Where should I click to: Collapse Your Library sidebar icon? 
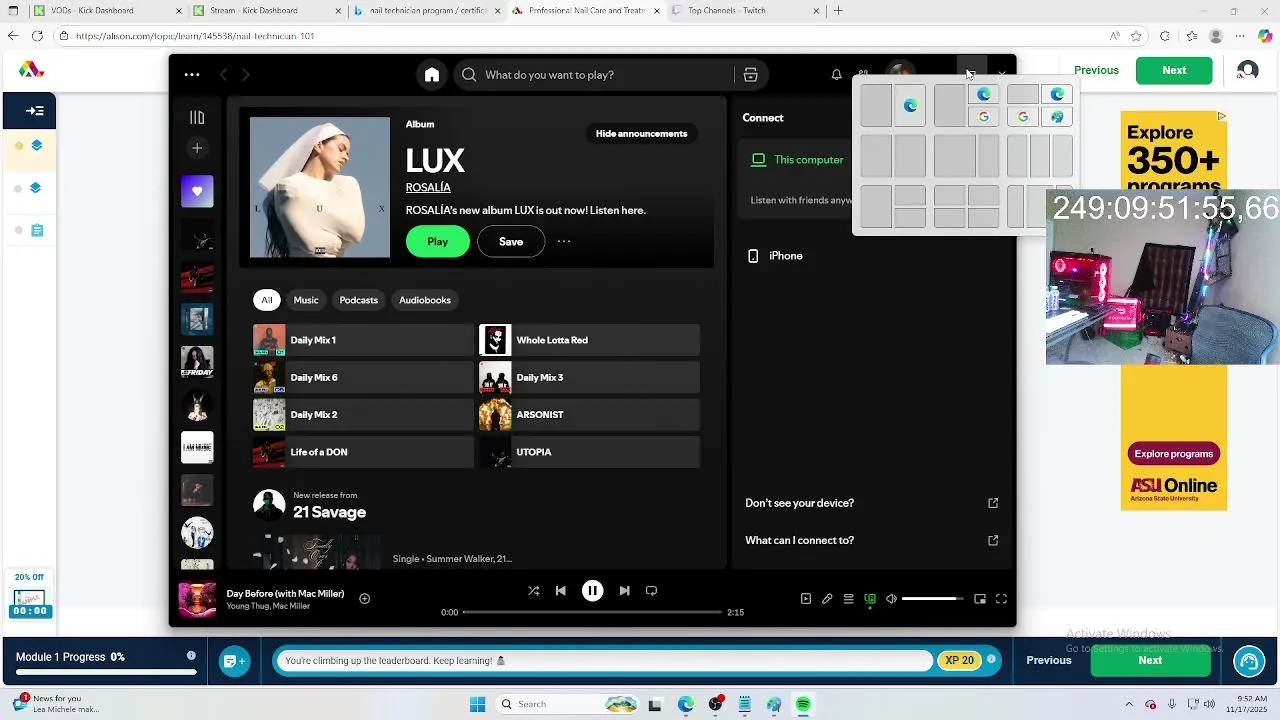coord(197,117)
